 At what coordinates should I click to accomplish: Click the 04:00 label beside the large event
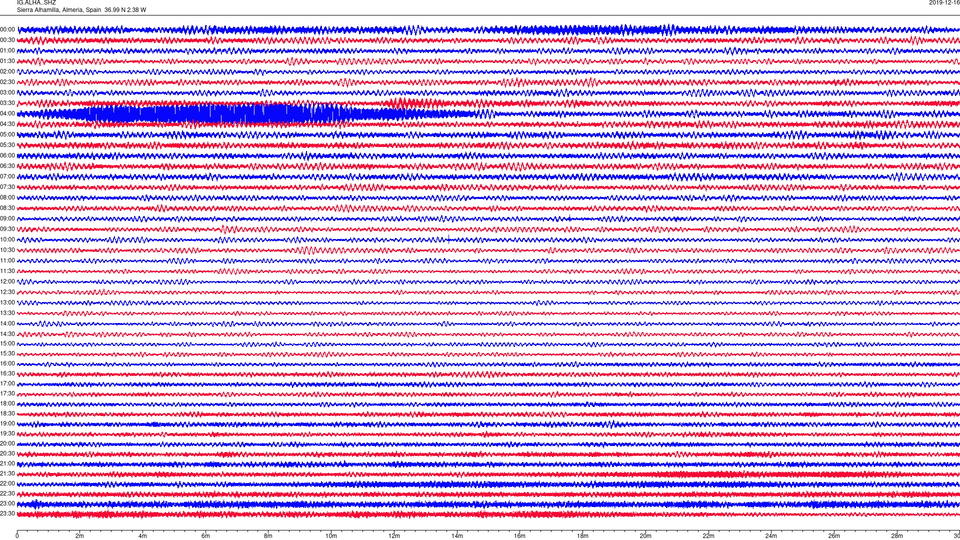pos(7,113)
